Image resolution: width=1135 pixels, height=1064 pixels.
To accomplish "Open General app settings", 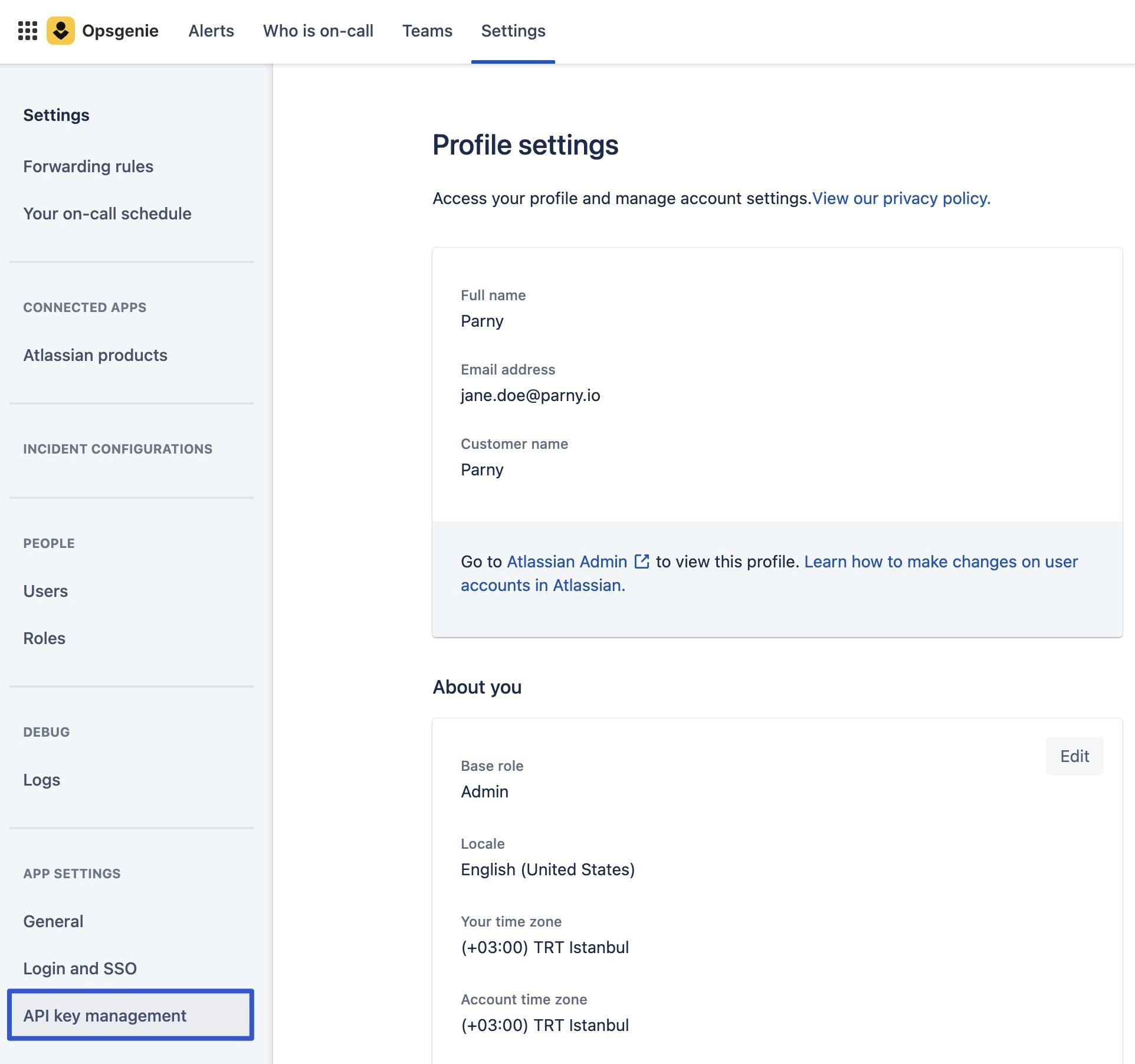I will tap(53, 921).
